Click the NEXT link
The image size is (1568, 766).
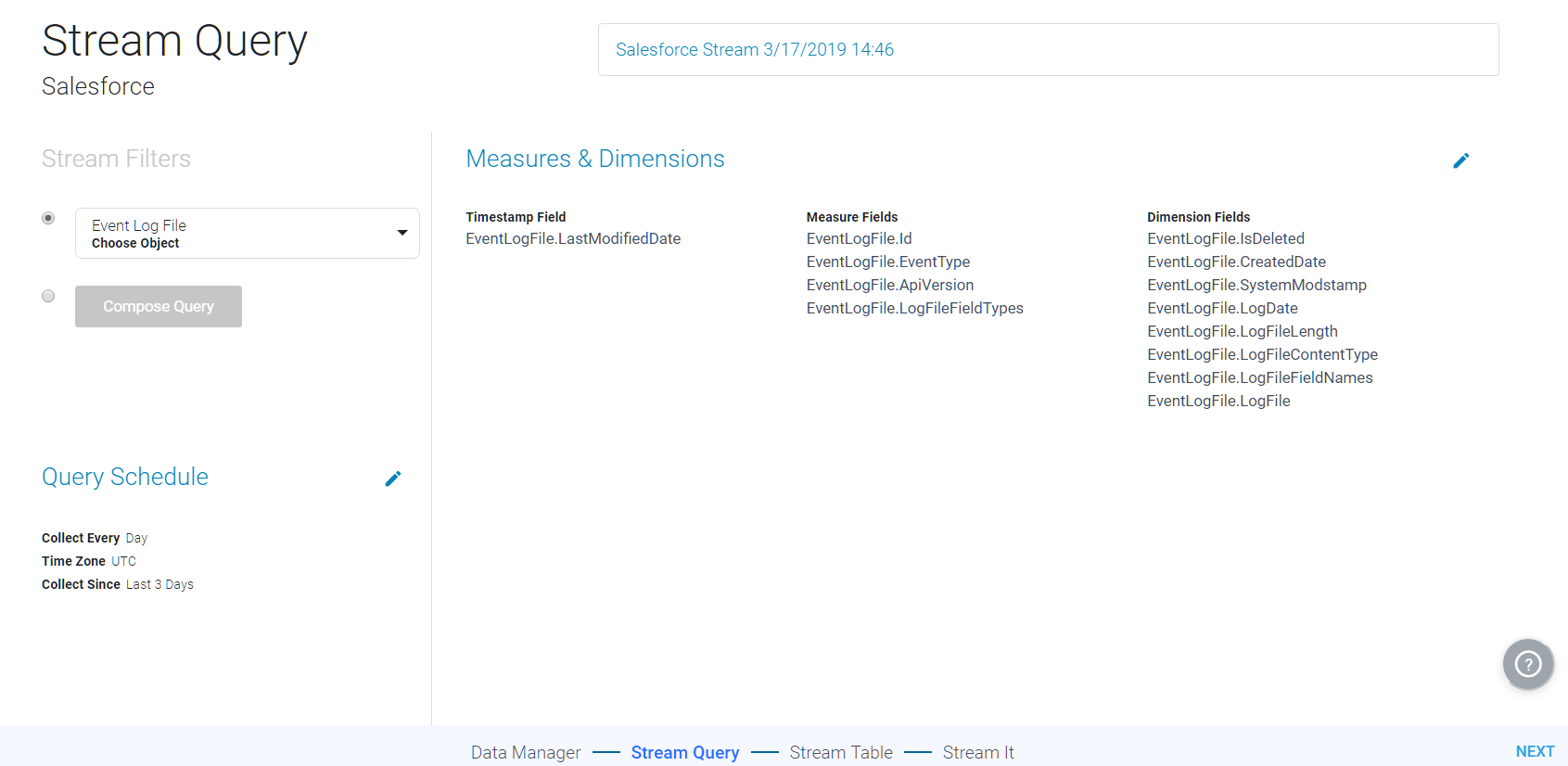pyautogui.click(x=1535, y=751)
